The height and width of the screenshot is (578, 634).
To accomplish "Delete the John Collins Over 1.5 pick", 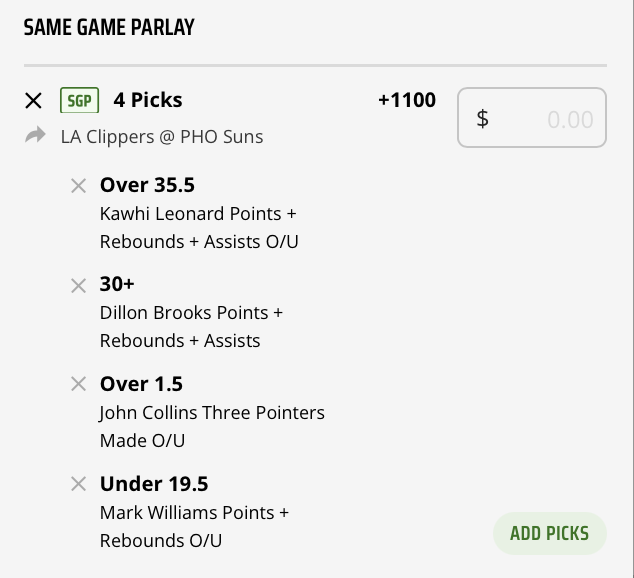I will 78,384.
